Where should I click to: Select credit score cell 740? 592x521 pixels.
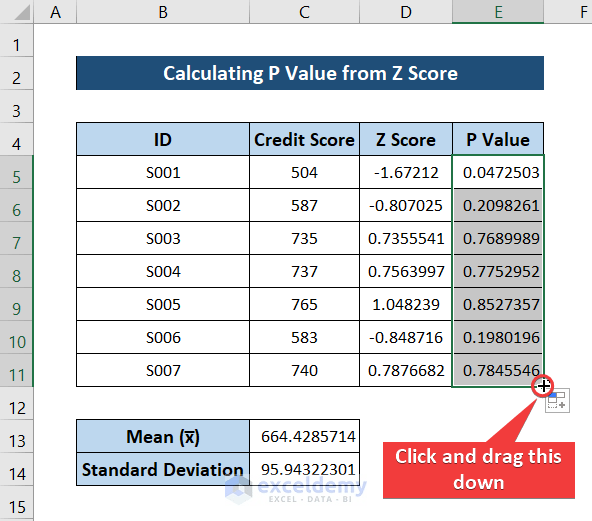pyautogui.click(x=304, y=370)
